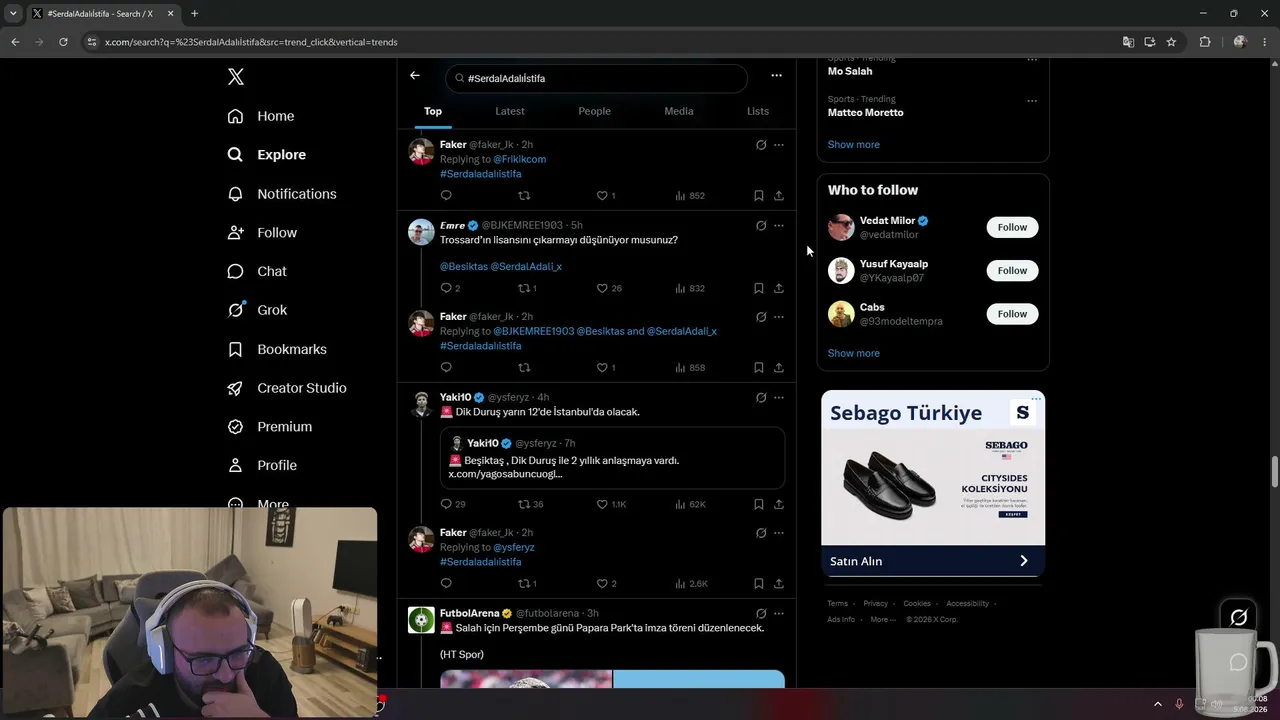Expand the footer More menu
Image resolution: width=1280 pixels, height=720 pixels.
[883, 620]
